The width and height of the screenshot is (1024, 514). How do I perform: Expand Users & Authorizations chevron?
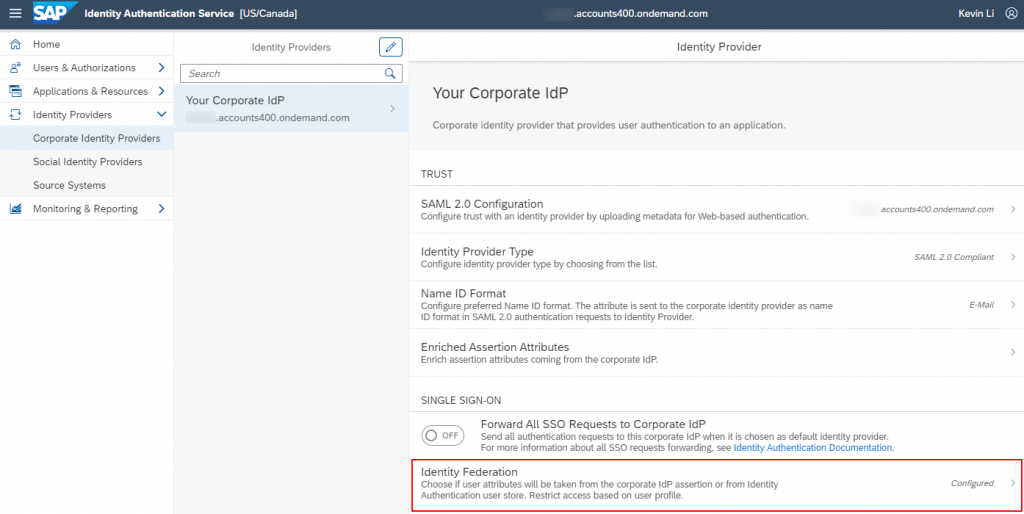[x=161, y=68]
